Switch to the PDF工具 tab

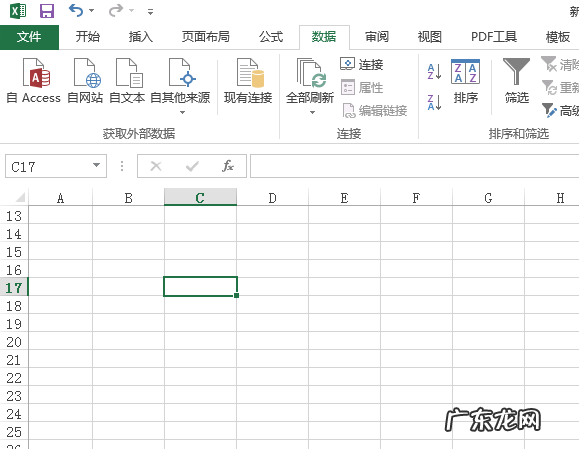point(494,37)
